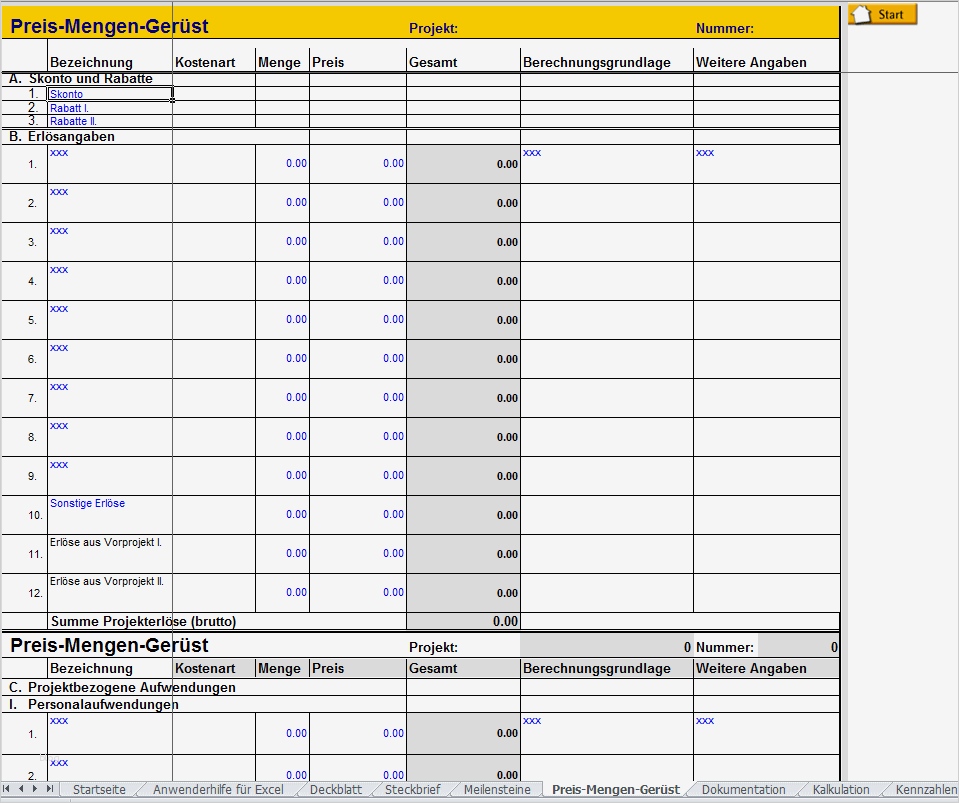Click the Projekt: label in yellow header
959x803 pixels.
[x=433, y=28]
